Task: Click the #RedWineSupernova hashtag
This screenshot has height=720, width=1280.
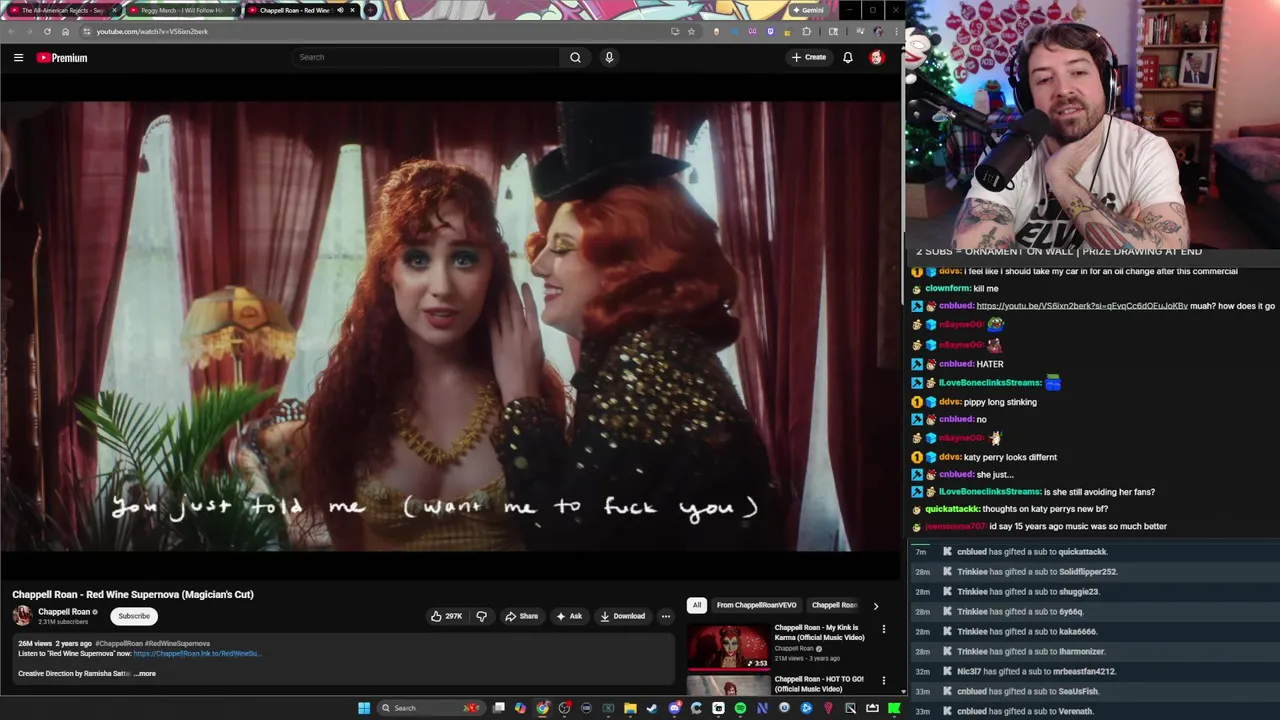Action: point(178,644)
